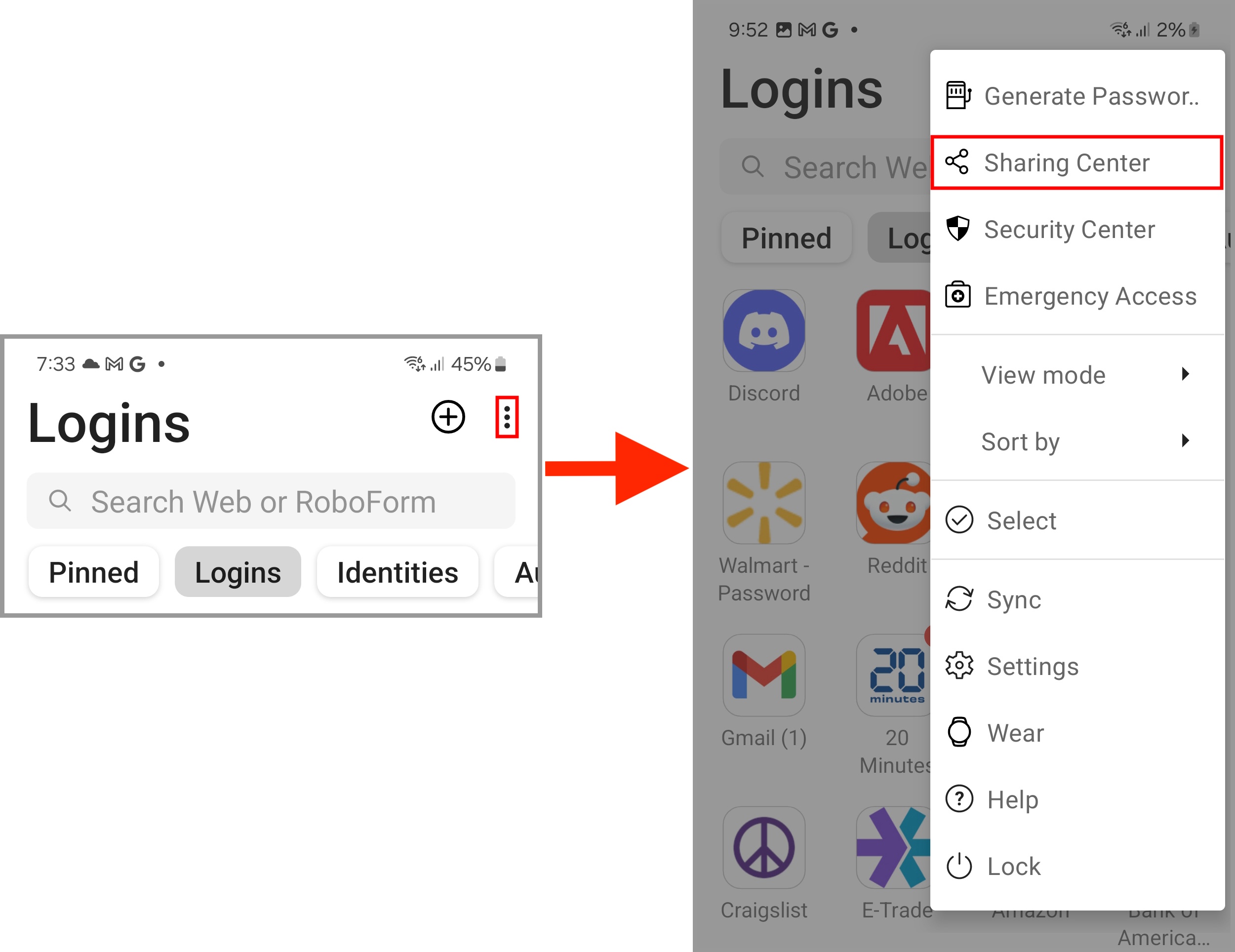Screen dimensions: 1235x952
Task: Open Settings gear entry
Action: [1076, 666]
